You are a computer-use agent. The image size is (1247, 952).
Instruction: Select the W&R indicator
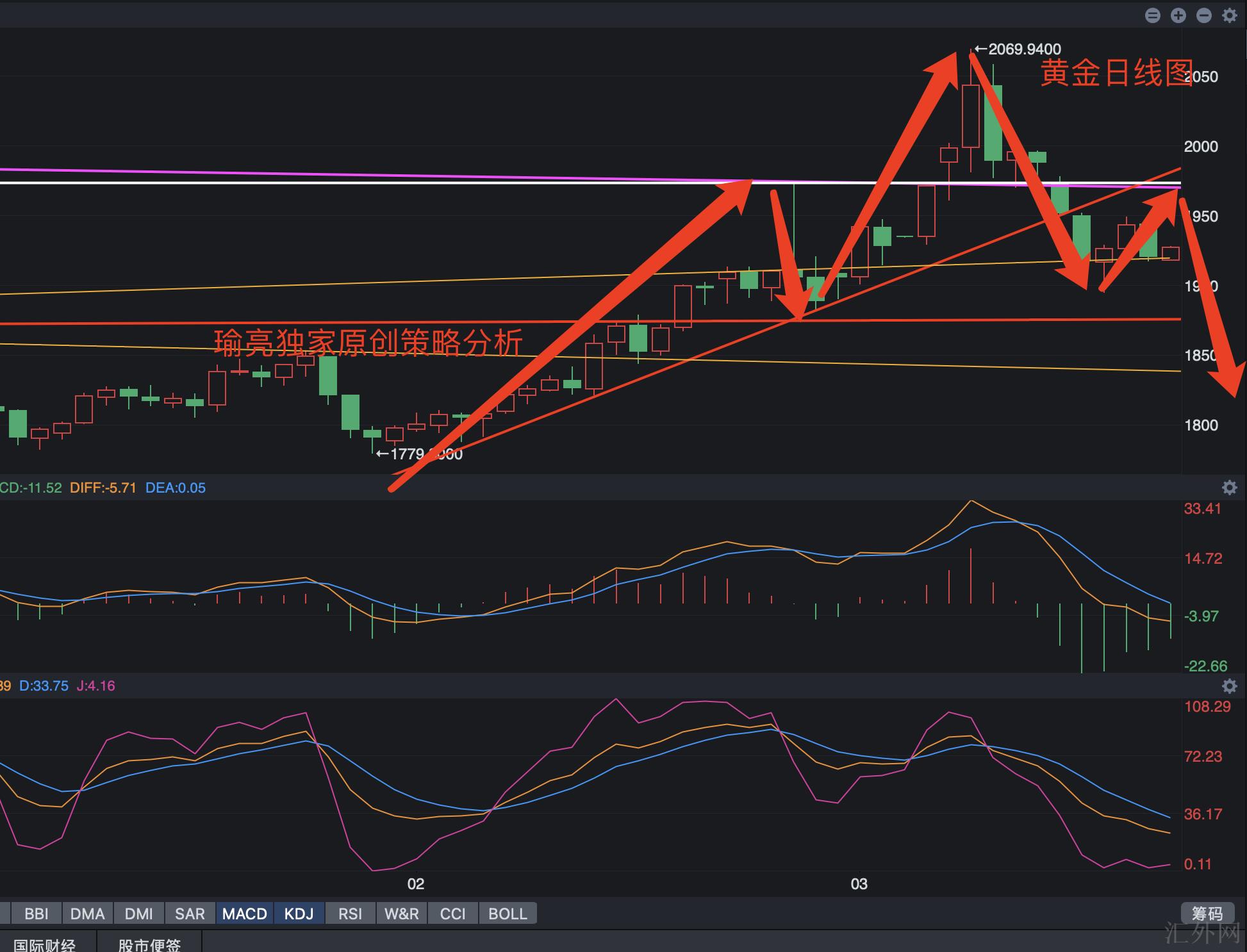click(x=401, y=914)
